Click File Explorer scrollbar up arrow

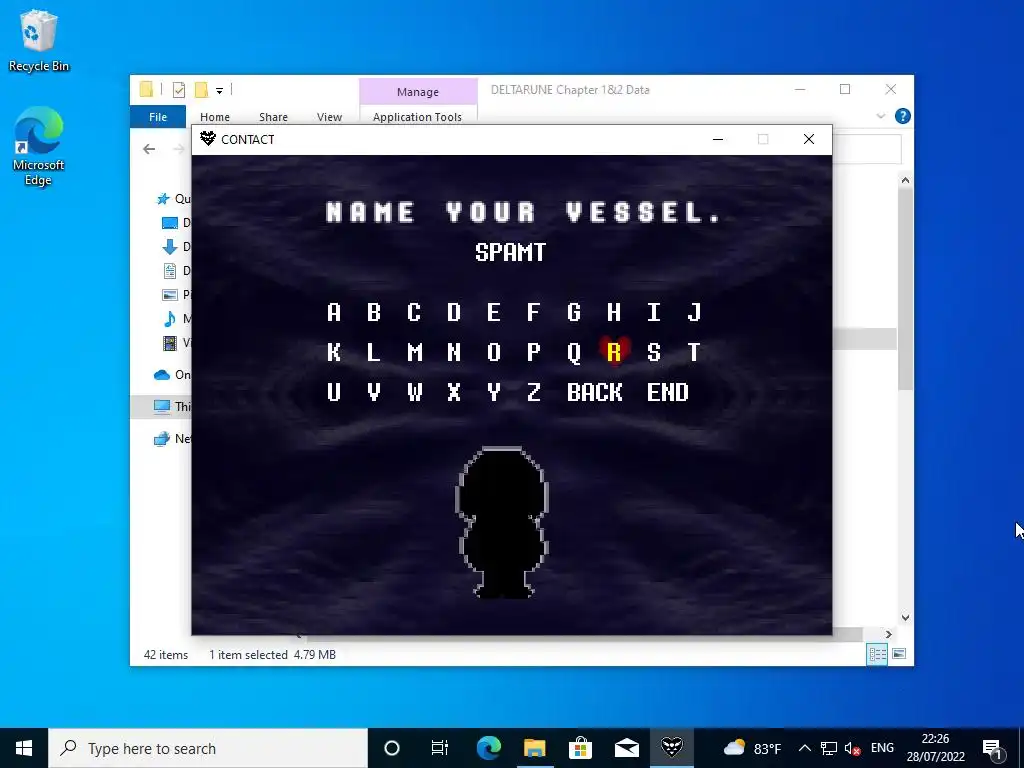(905, 180)
